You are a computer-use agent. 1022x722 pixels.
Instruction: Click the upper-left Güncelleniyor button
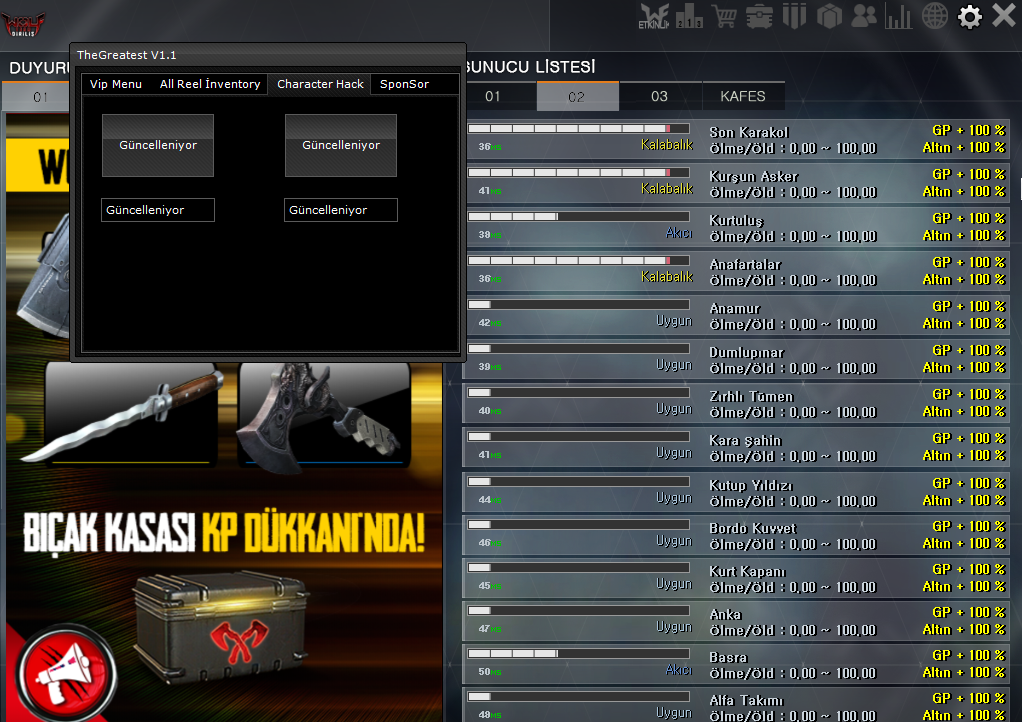point(158,145)
